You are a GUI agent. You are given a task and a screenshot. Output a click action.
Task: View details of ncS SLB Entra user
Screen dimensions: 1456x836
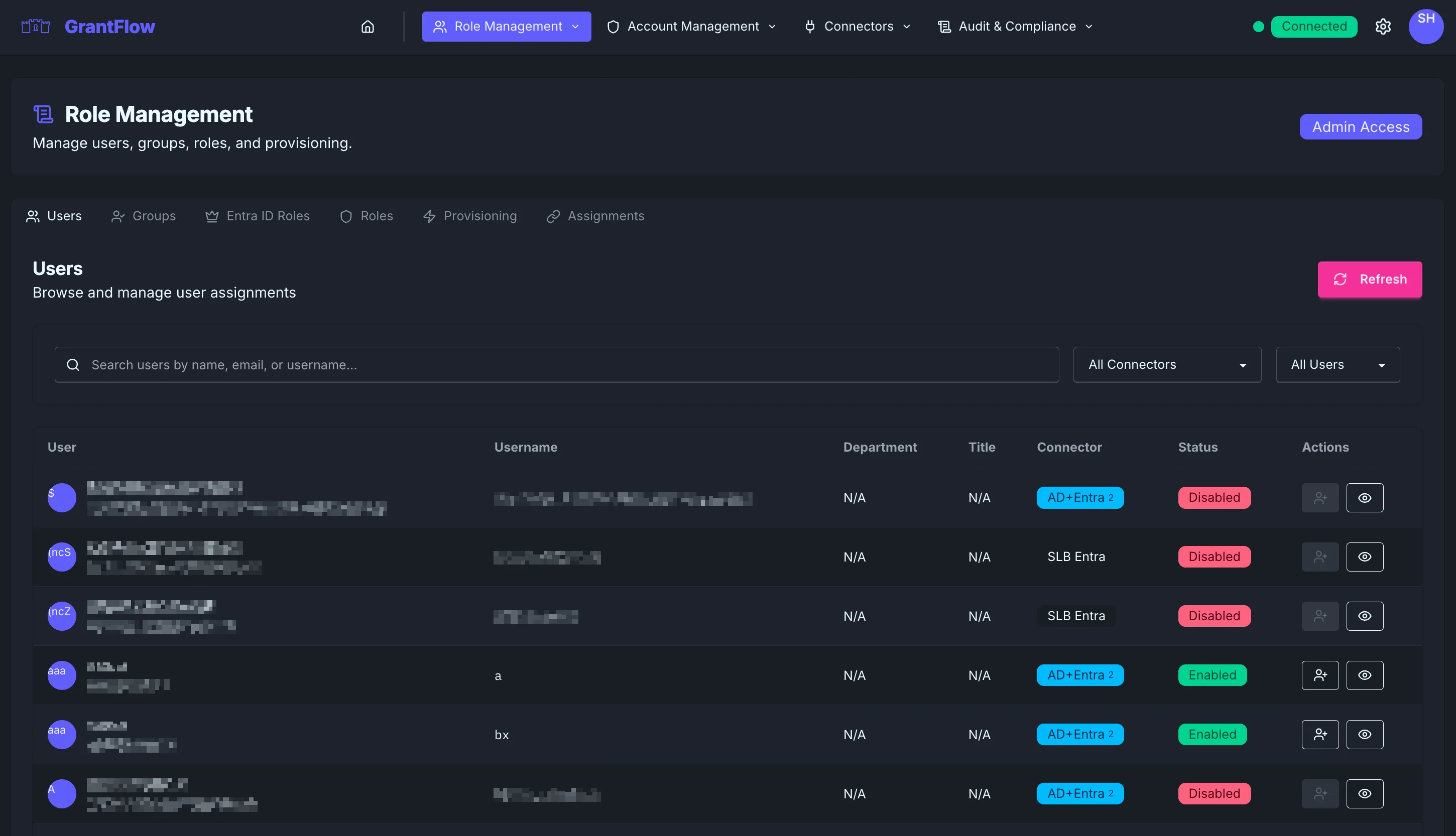(x=1364, y=557)
